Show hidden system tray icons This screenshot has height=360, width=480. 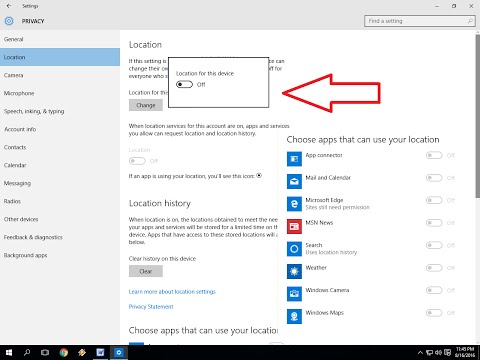[420, 353]
